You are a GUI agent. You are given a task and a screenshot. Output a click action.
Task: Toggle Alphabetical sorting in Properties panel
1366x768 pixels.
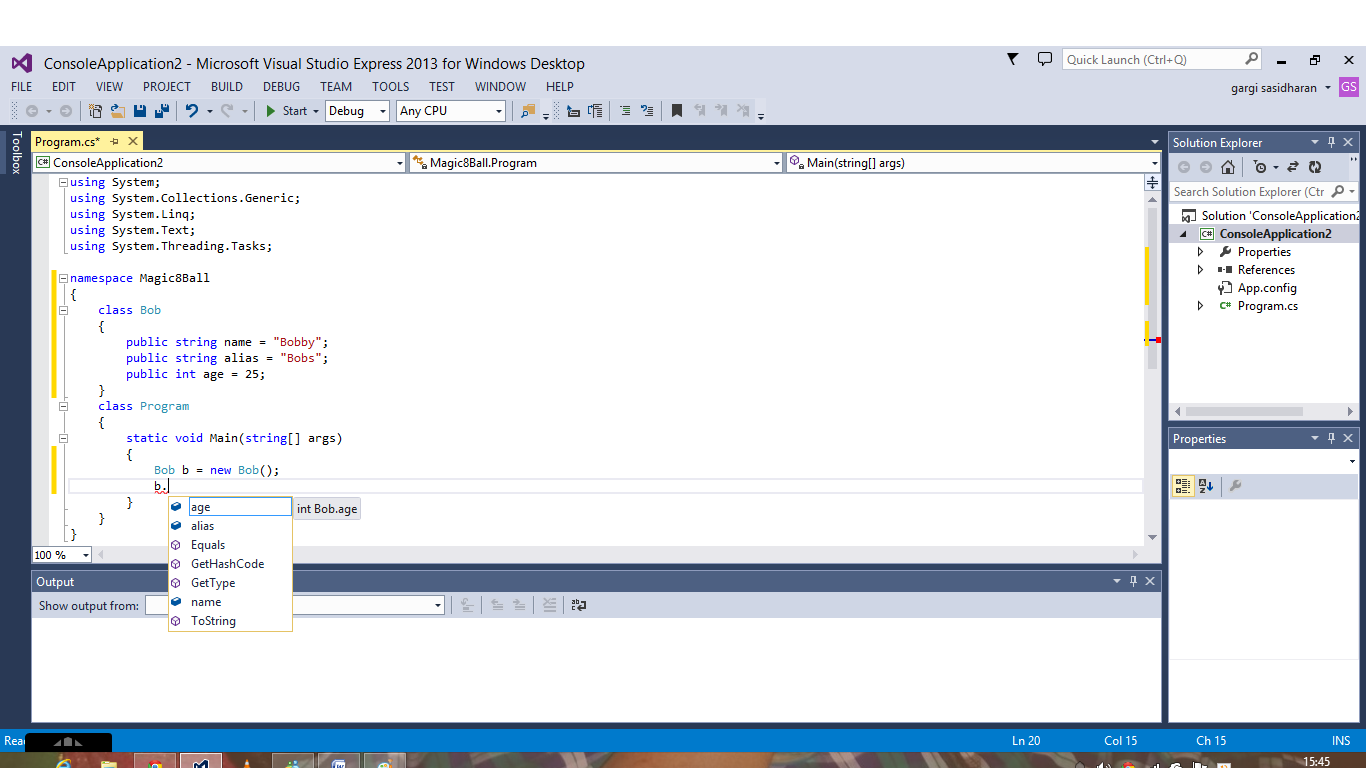coord(1206,485)
